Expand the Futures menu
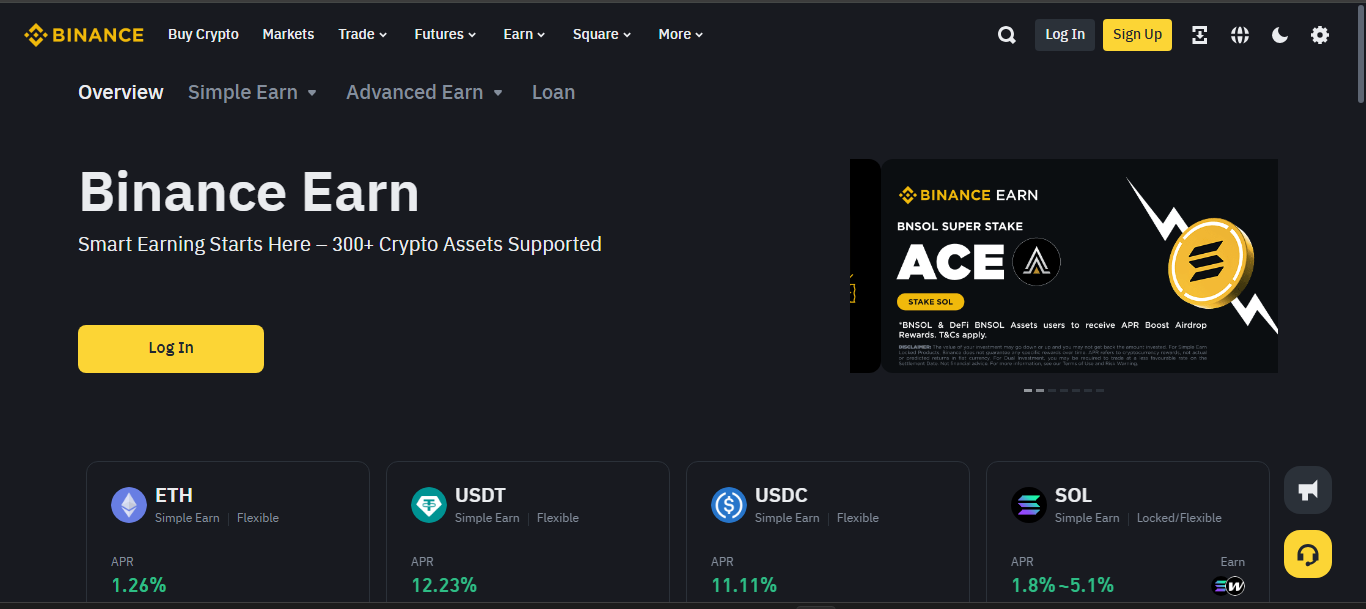This screenshot has width=1366, height=609. point(446,34)
